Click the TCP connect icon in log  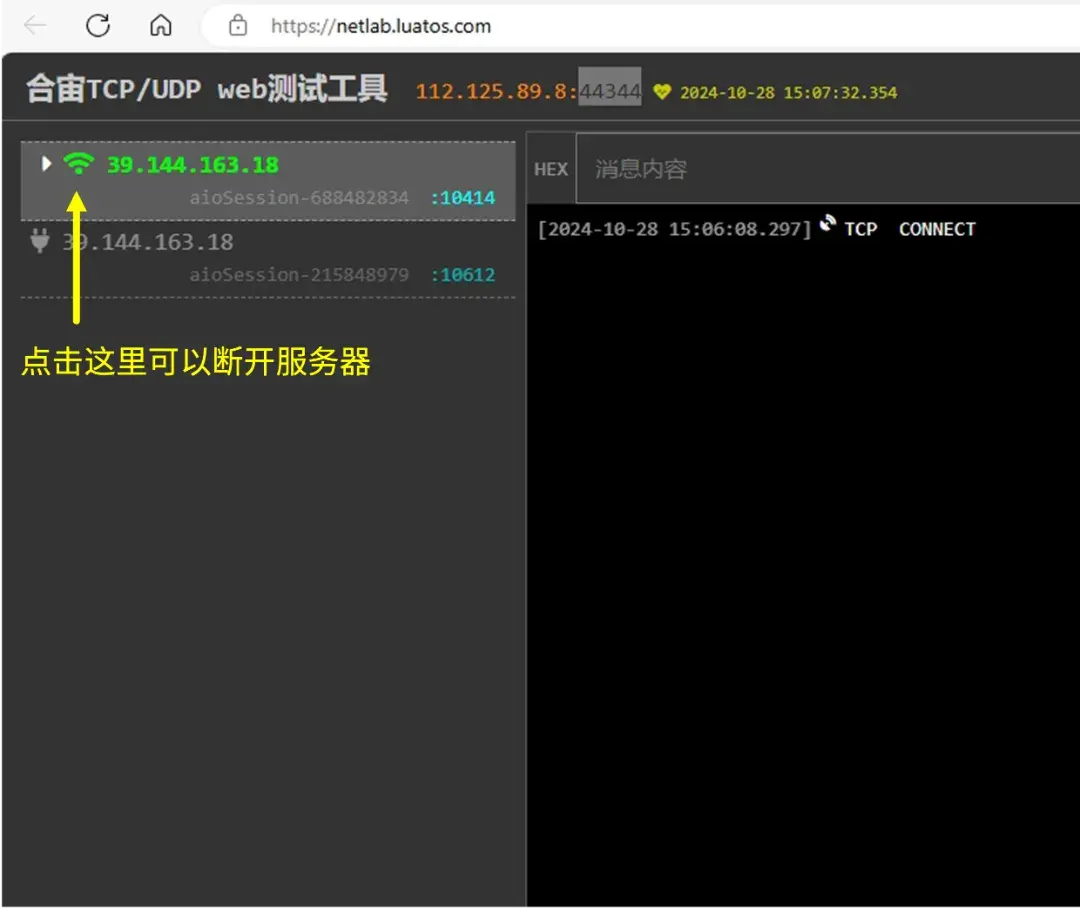(828, 224)
